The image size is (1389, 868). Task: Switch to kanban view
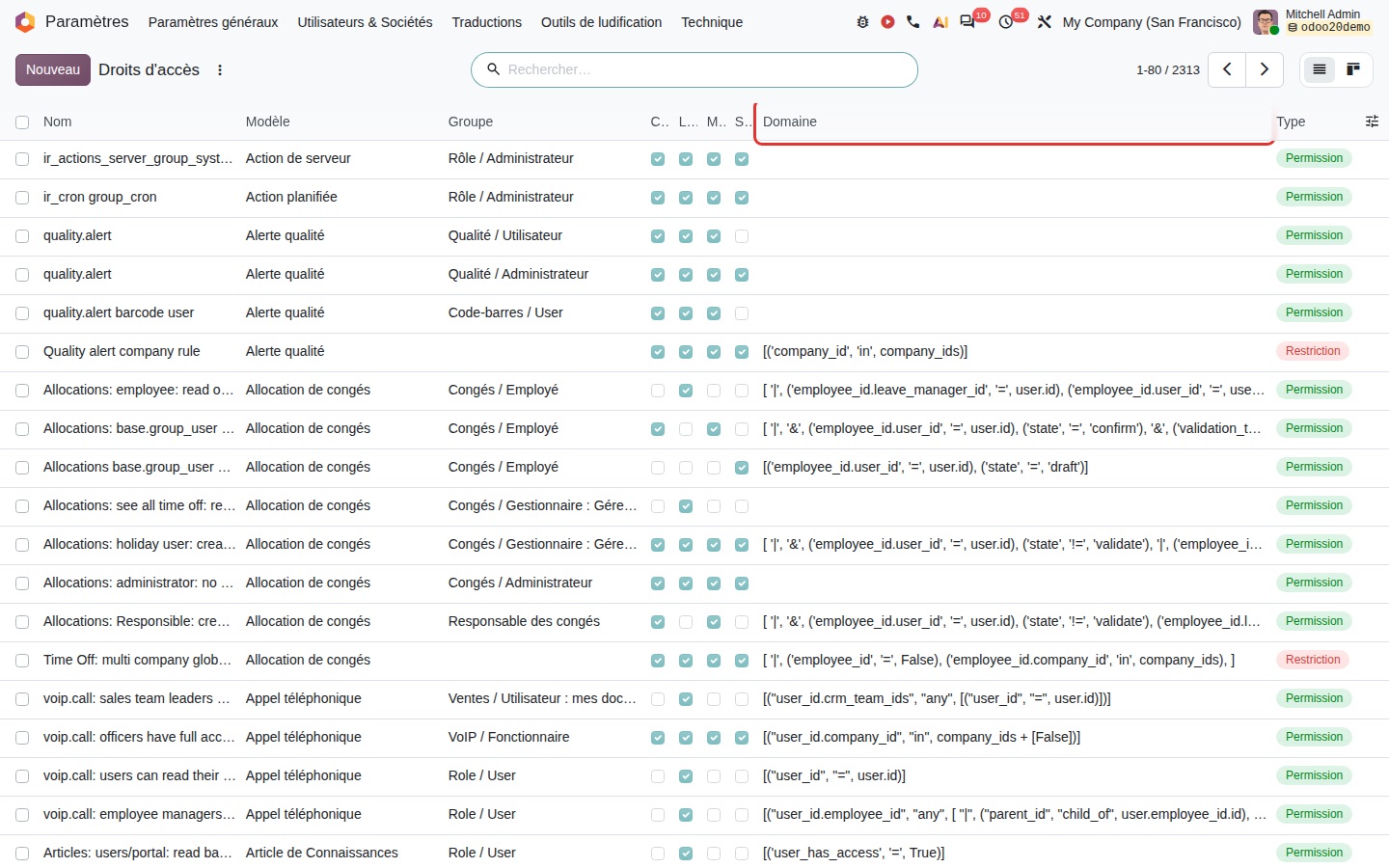(x=1353, y=69)
